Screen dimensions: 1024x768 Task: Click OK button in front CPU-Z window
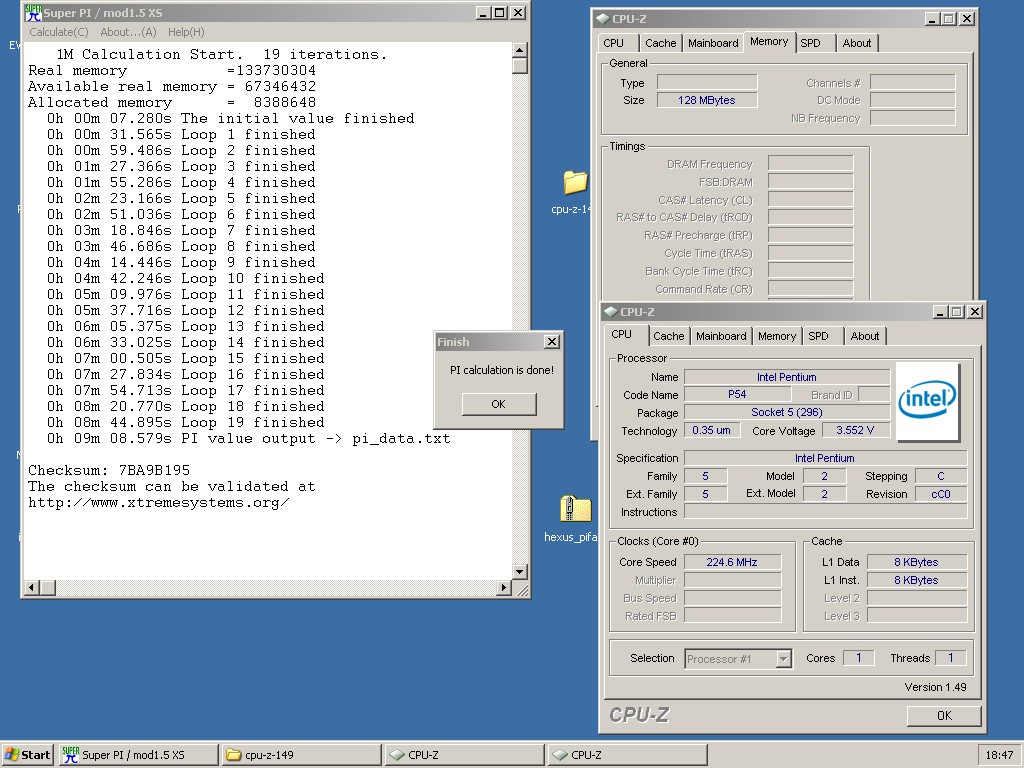944,716
